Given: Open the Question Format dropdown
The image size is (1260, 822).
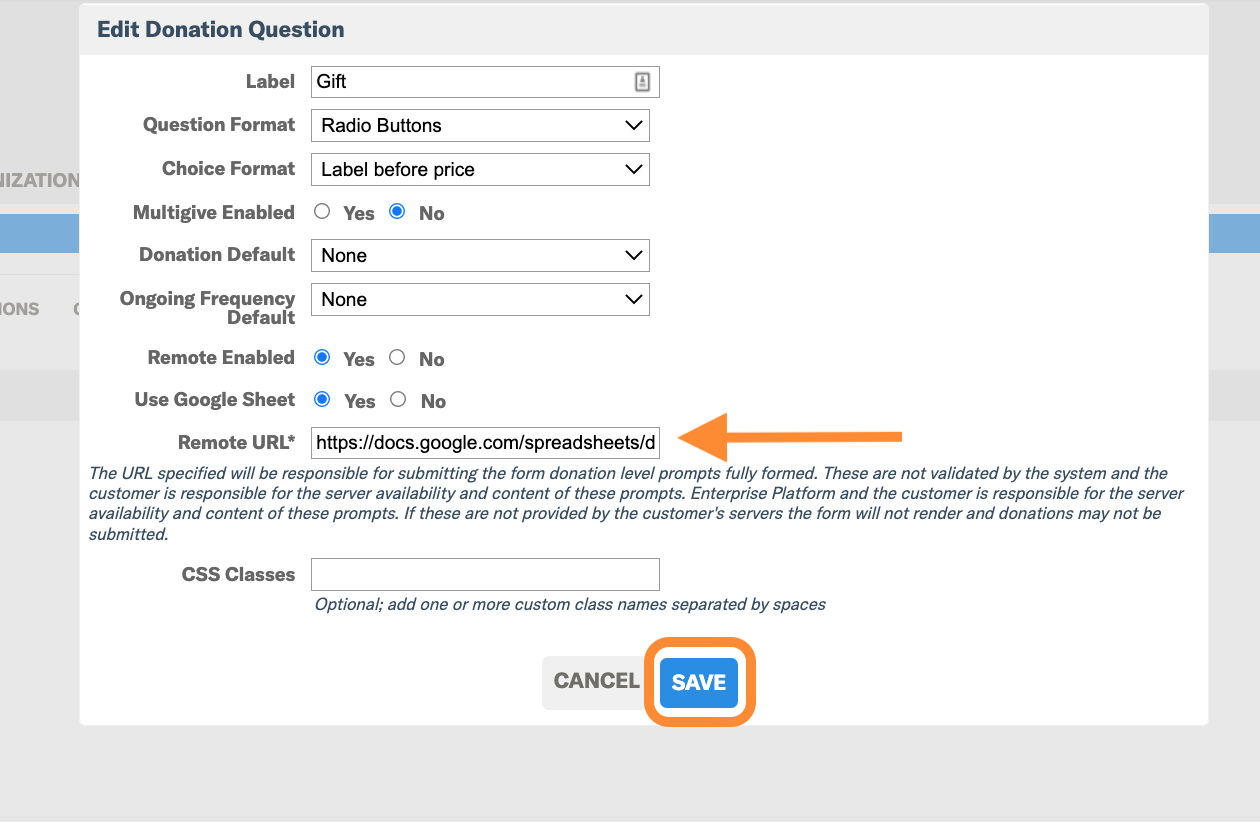Looking at the screenshot, I should click(480, 125).
